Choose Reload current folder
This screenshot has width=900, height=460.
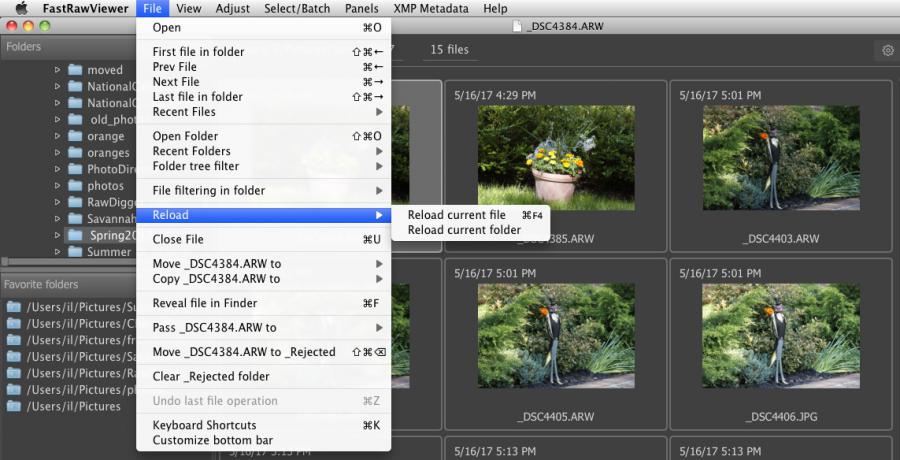coord(464,230)
